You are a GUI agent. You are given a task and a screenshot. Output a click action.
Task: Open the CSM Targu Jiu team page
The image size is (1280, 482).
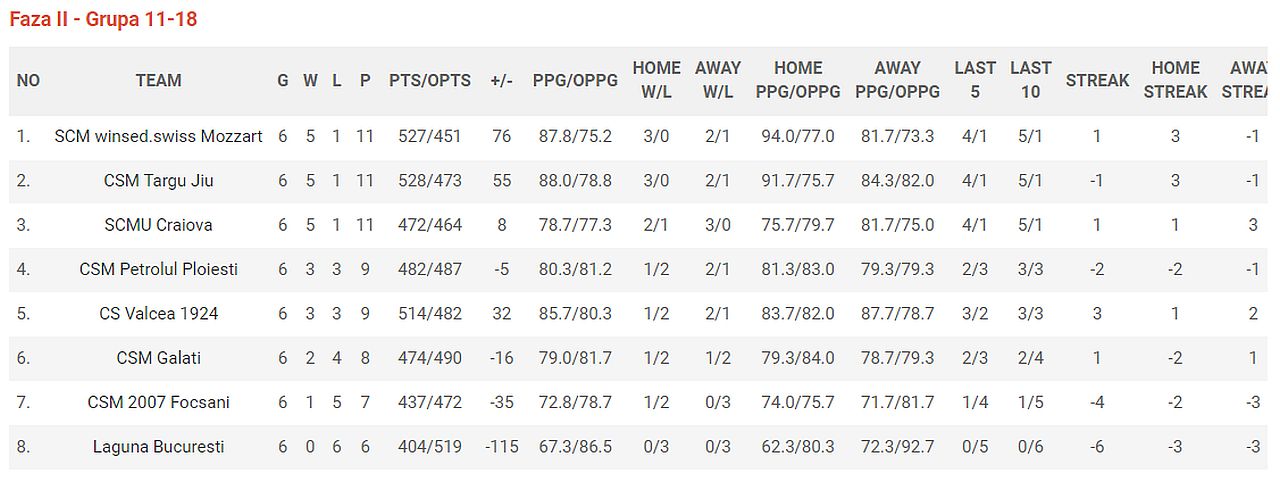158,181
